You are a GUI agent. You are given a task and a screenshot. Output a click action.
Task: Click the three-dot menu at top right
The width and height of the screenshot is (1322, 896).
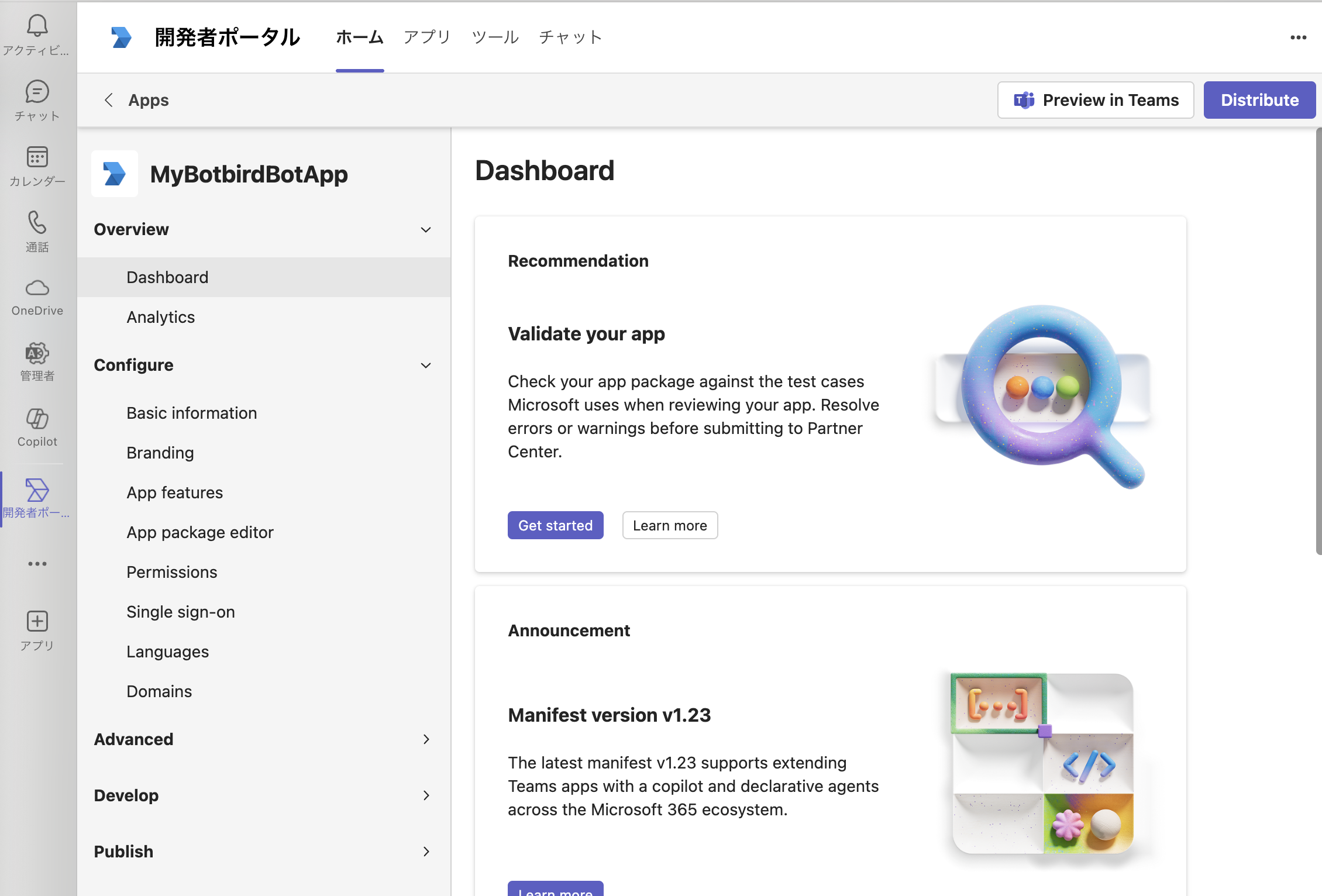tap(1298, 37)
